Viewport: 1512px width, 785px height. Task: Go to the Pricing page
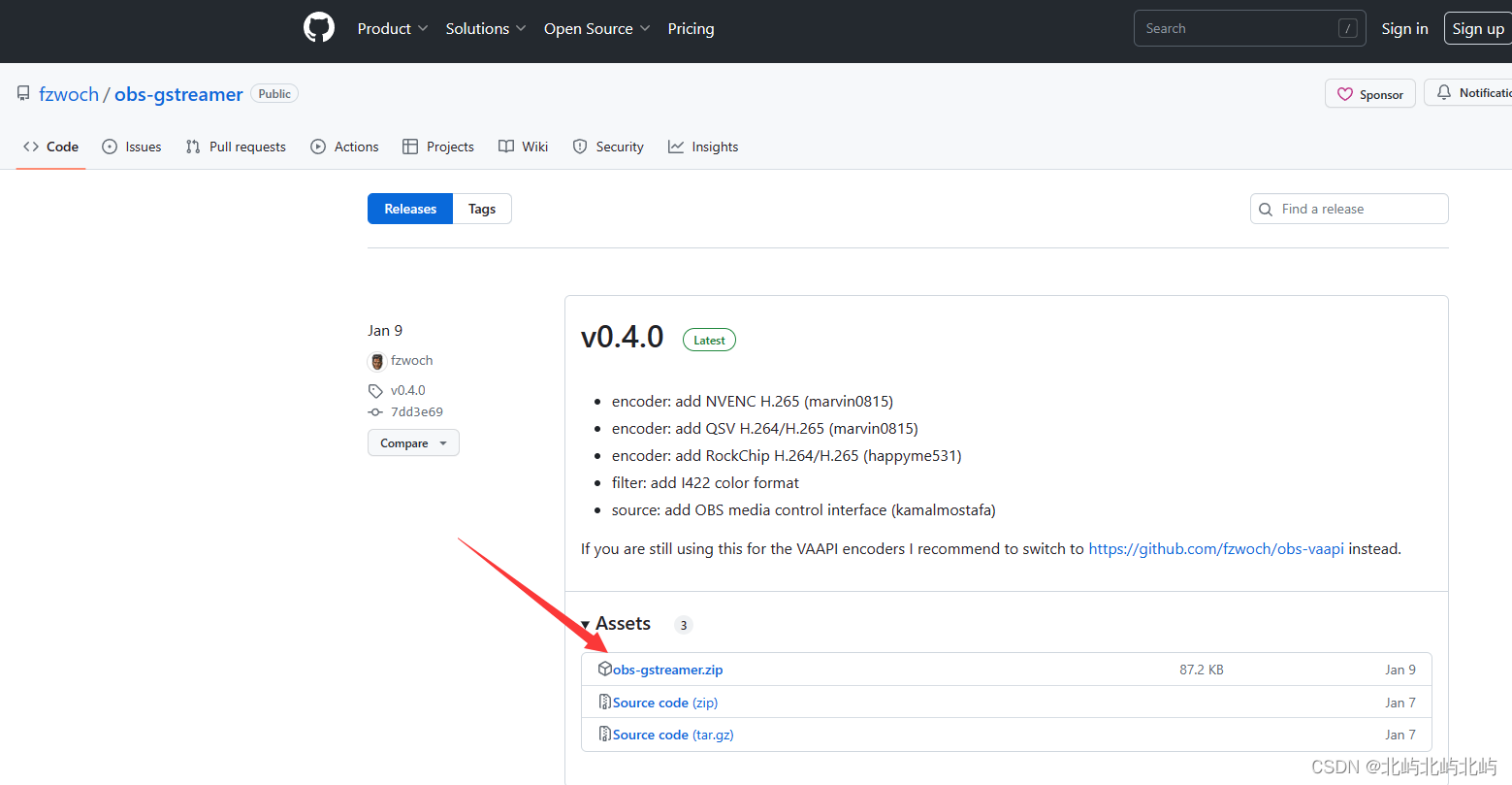[691, 29]
